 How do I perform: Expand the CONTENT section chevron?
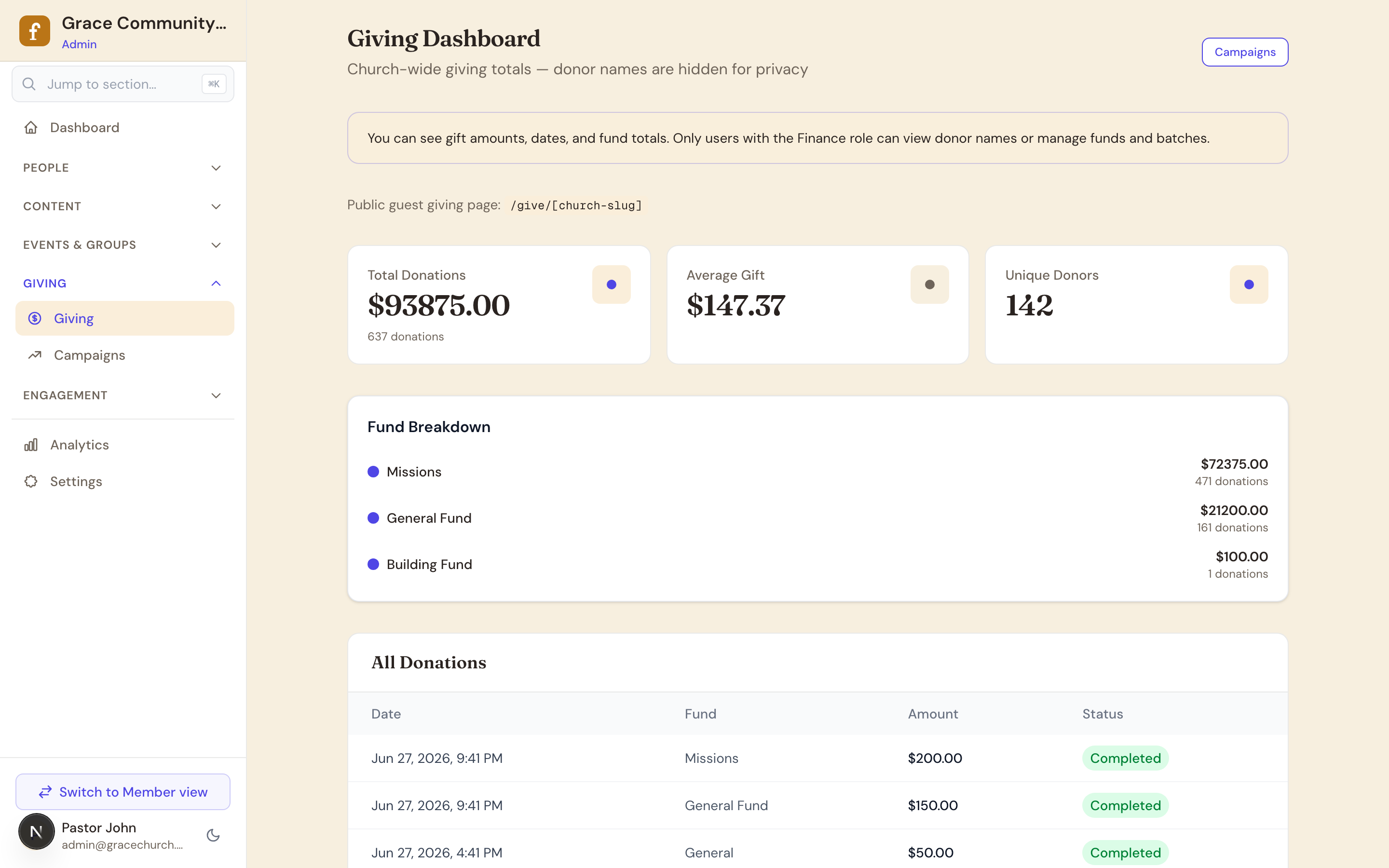coord(216,207)
